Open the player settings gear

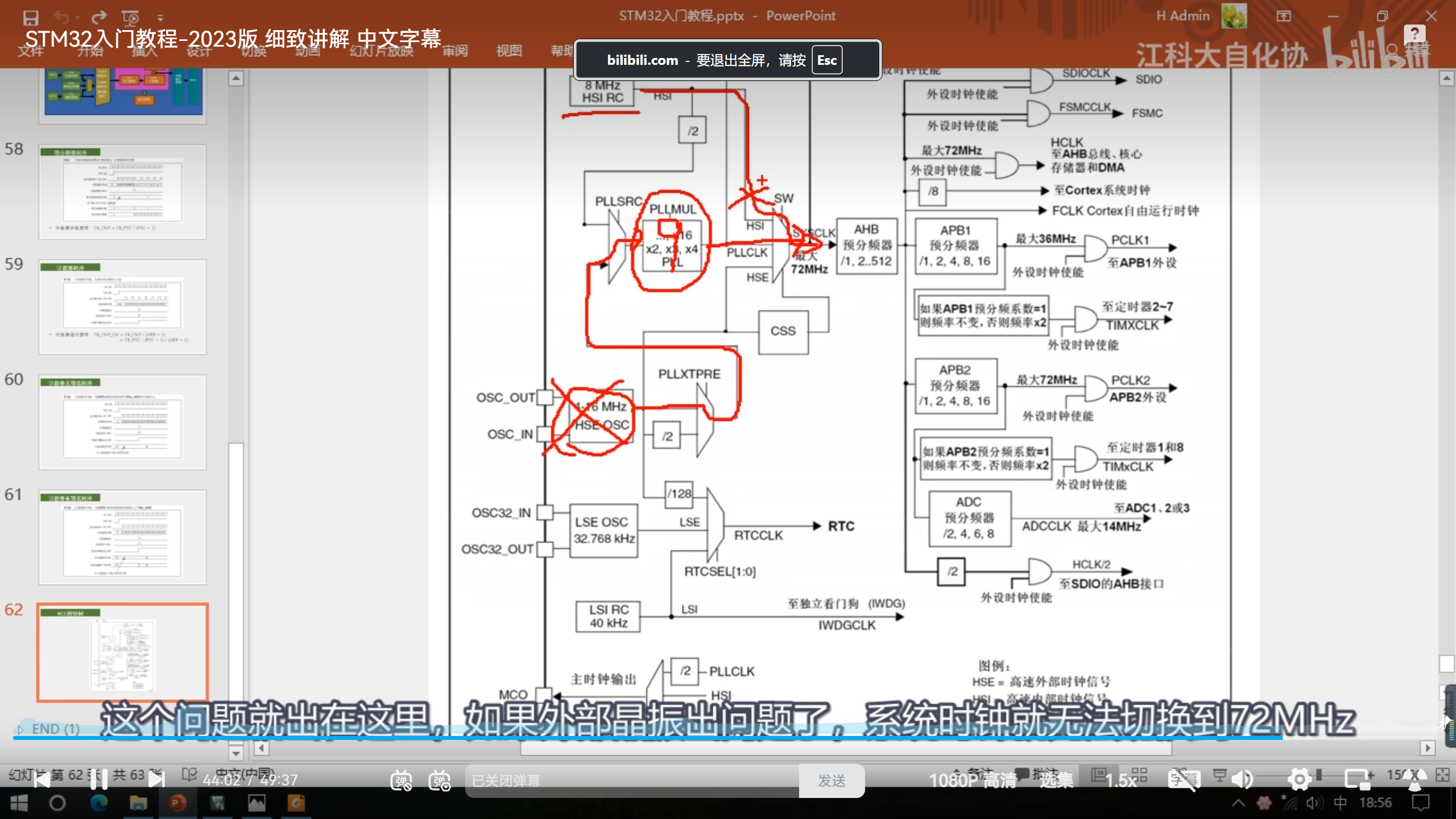pos(1299,779)
